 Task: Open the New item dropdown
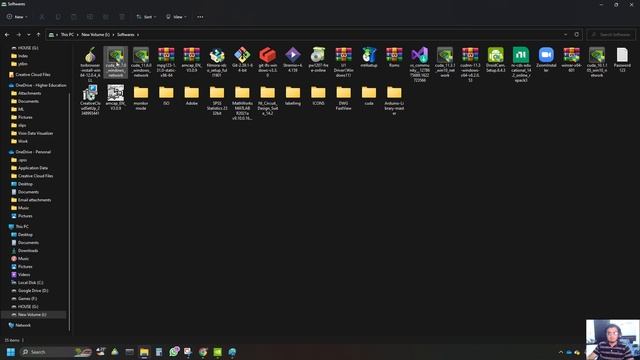click(17, 17)
